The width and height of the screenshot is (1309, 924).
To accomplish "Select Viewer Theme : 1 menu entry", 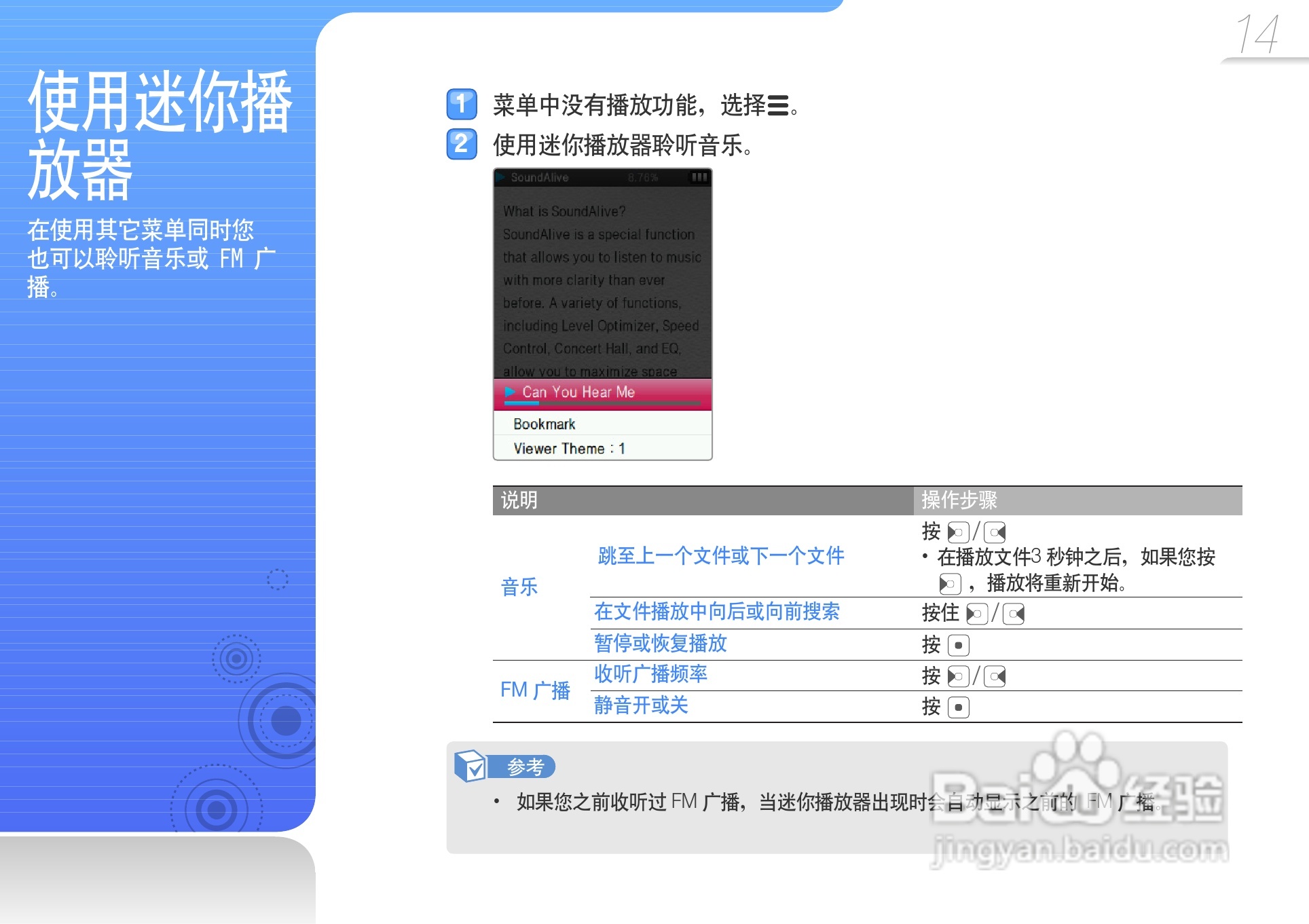I will point(569,449).
